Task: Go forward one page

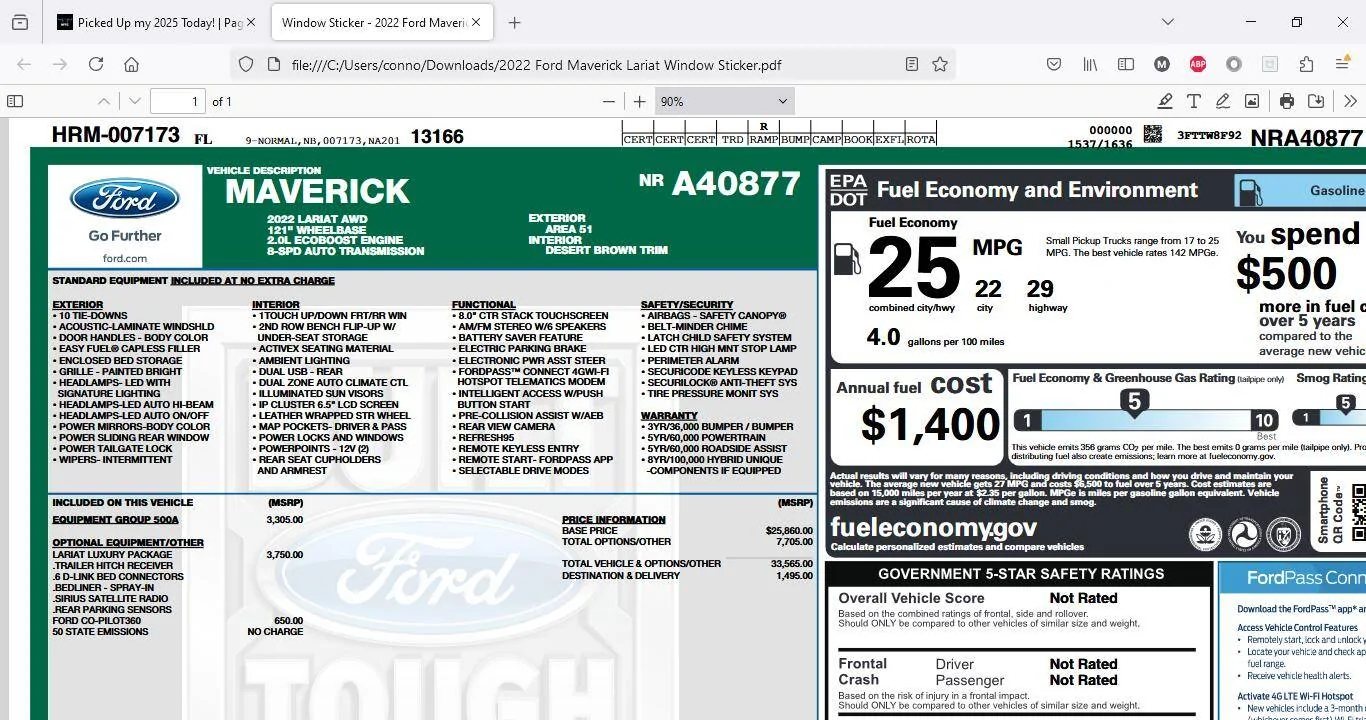Action: pos(60,64)
